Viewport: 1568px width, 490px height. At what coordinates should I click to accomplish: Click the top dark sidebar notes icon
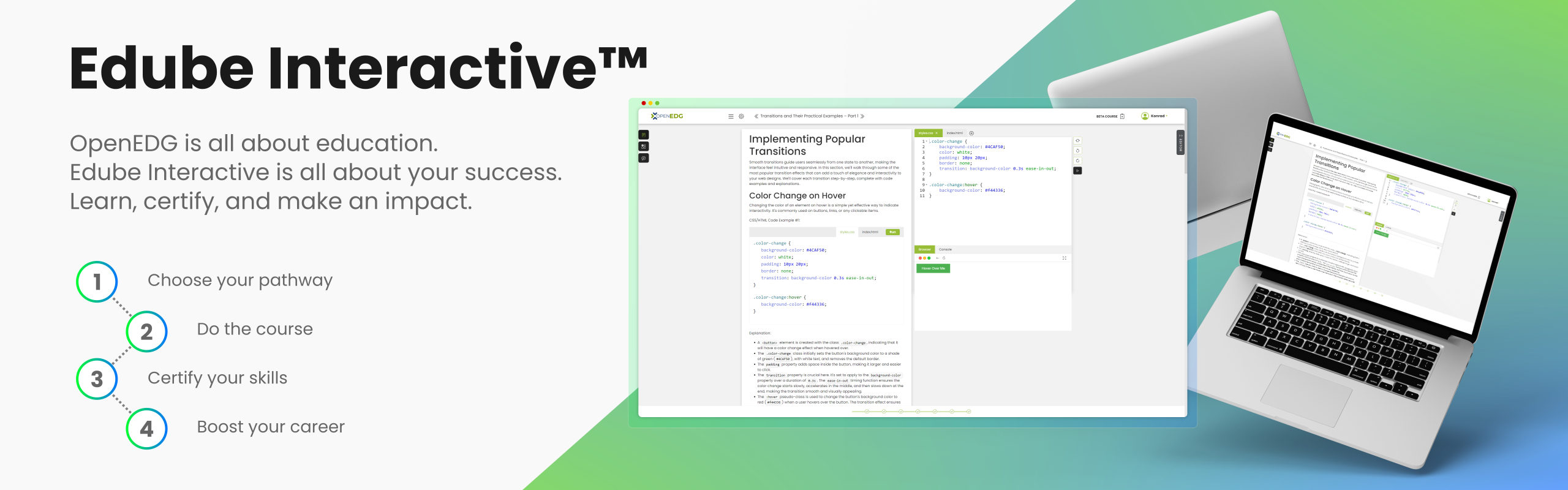tap(644, 135)
